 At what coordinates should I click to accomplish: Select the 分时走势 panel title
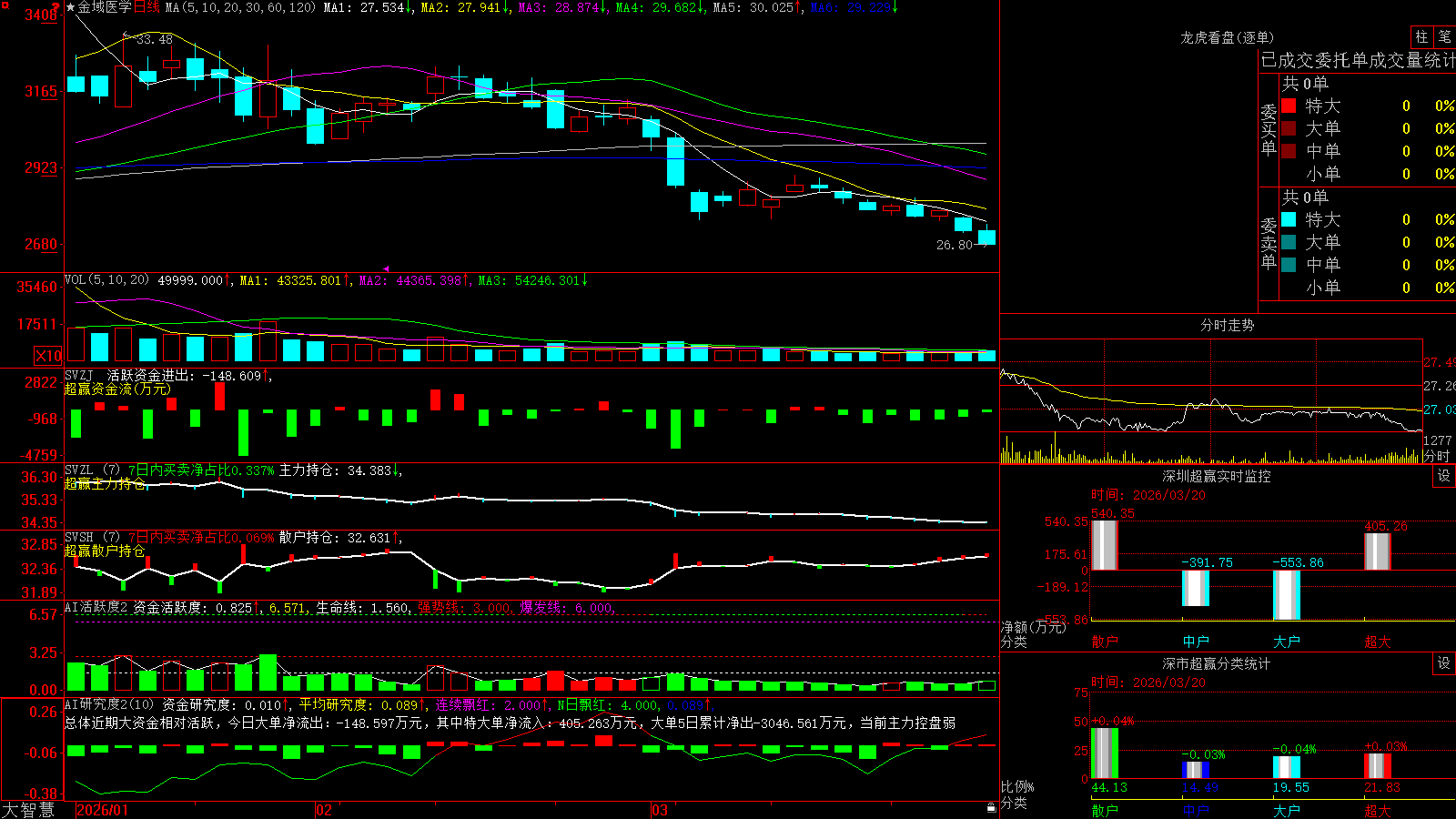[1227, 325]
